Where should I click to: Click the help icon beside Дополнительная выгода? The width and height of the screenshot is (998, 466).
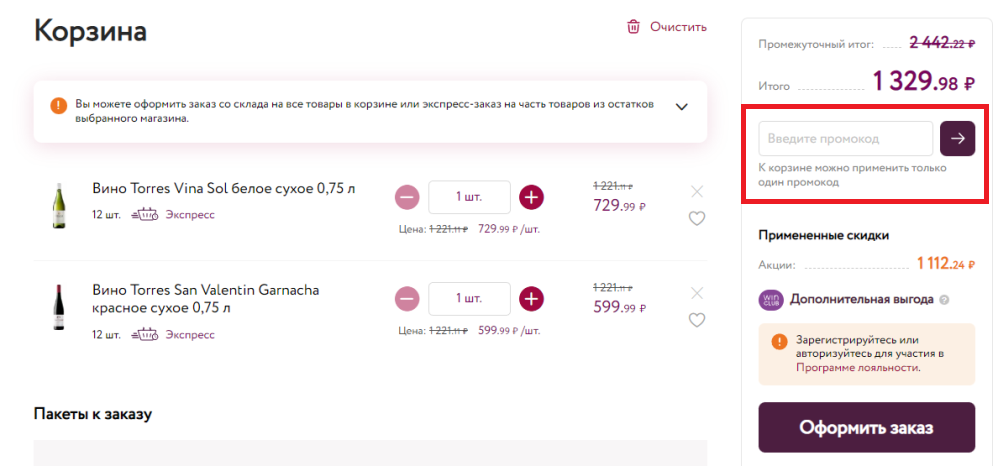pyautogui.click(x=944, y=299)
